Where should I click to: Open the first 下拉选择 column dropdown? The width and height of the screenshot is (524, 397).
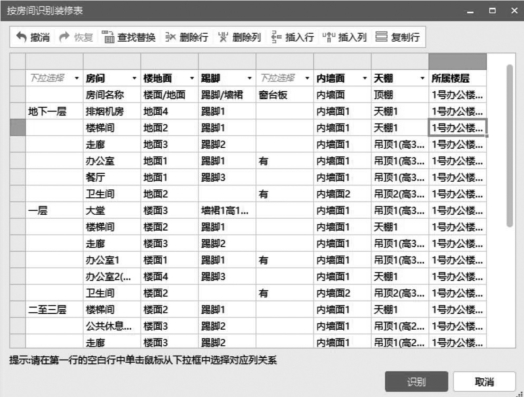point(77,78)
